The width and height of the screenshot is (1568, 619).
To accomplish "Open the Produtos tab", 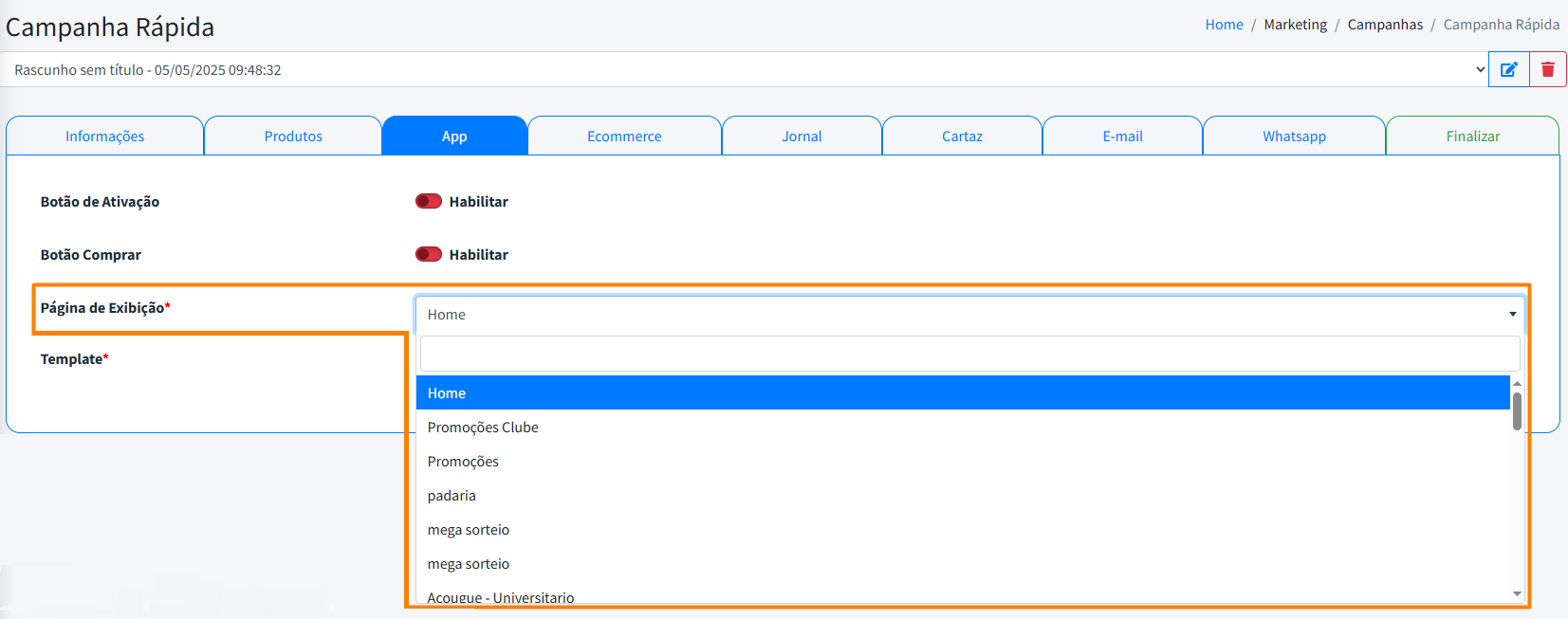I will pyautogui.click(x=293, y=137).
